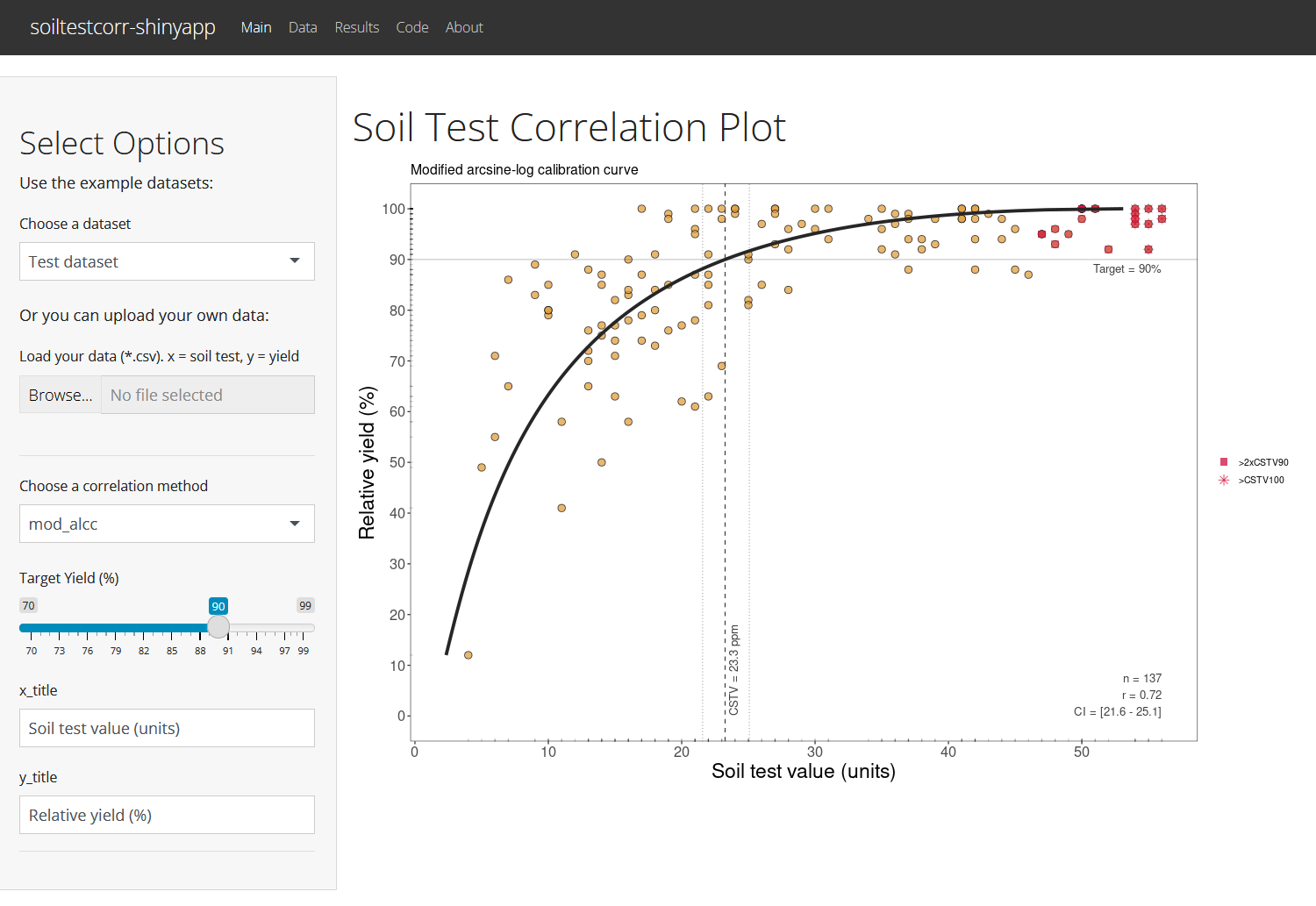Screen dimensions: 1316x906
Task: Click the x_title text field
Action: 167,728
